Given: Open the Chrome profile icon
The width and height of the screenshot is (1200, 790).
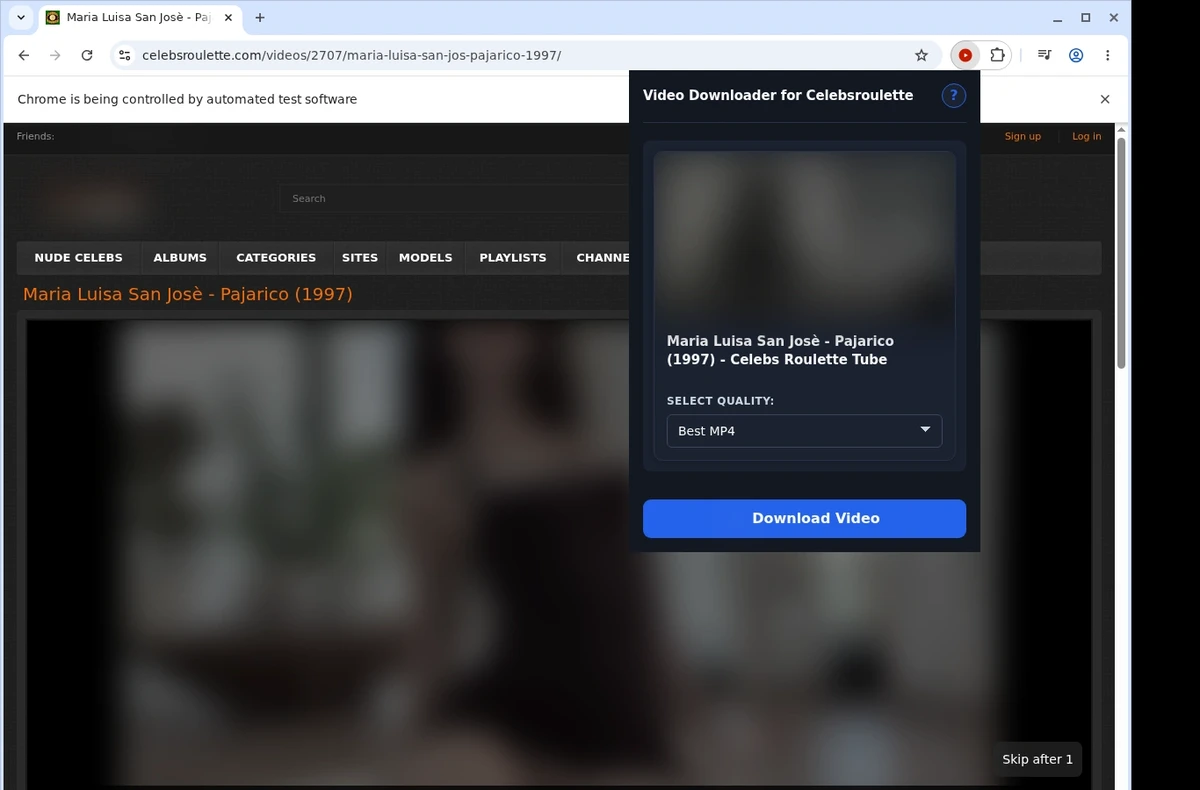Looking at the screenshot, I should click(x=1076, y=55).
